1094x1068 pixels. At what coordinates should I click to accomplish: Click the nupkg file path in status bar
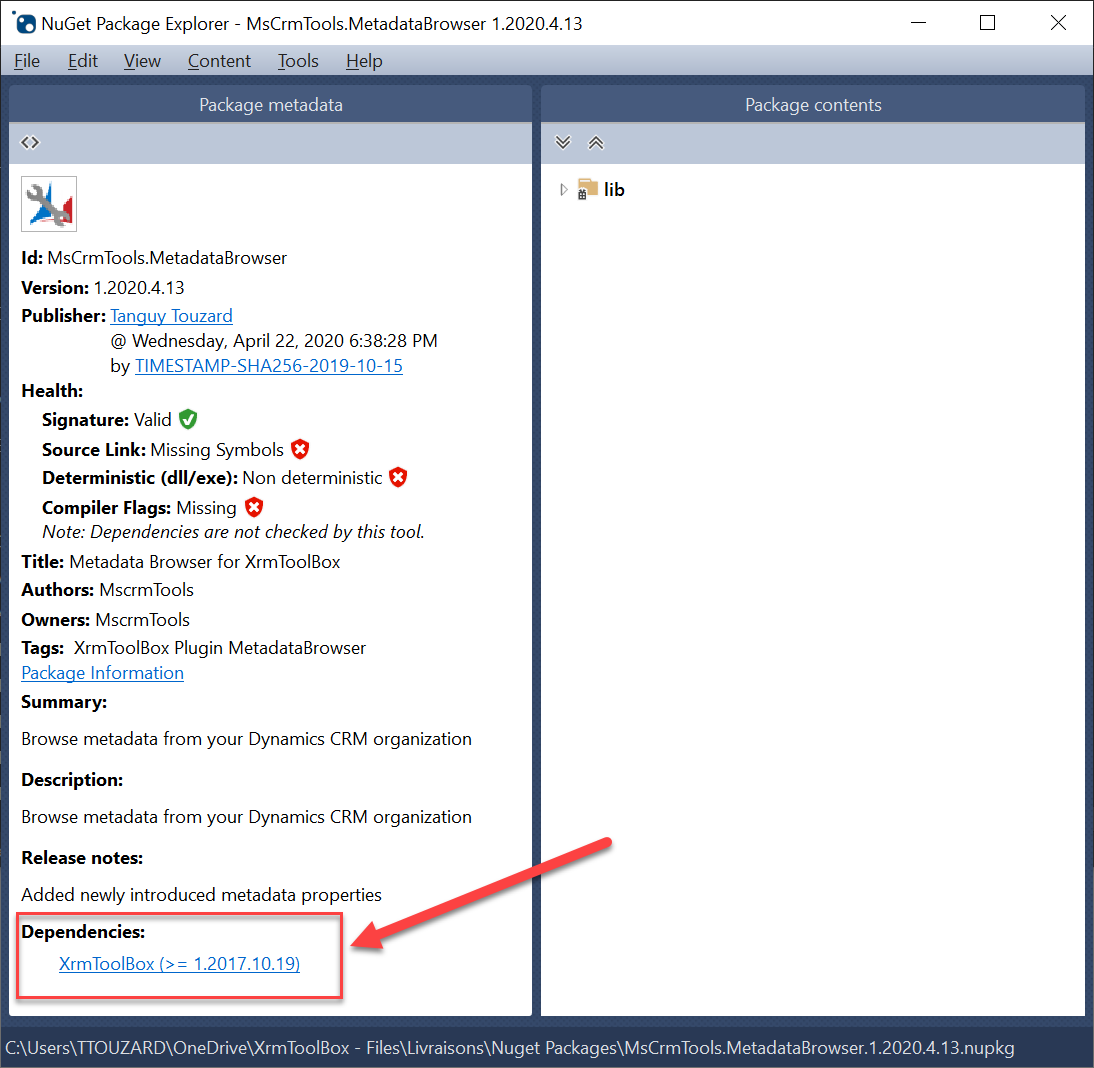coord(510,1048)
